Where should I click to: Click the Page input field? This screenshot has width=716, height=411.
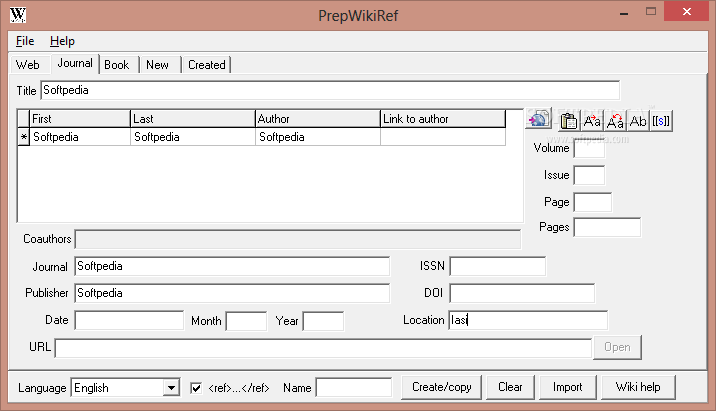pyautogui.click(x=592, y=202)
